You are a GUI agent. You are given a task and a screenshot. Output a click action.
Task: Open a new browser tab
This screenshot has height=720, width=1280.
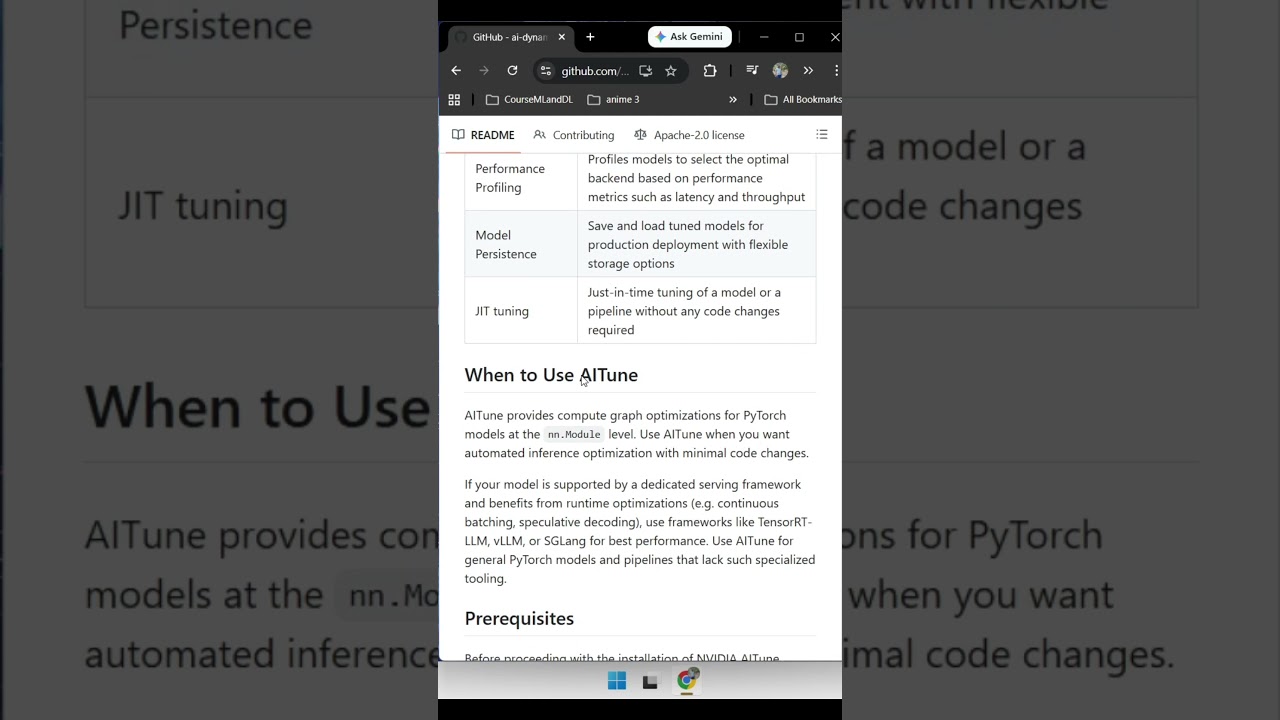(x=590, y=37)
